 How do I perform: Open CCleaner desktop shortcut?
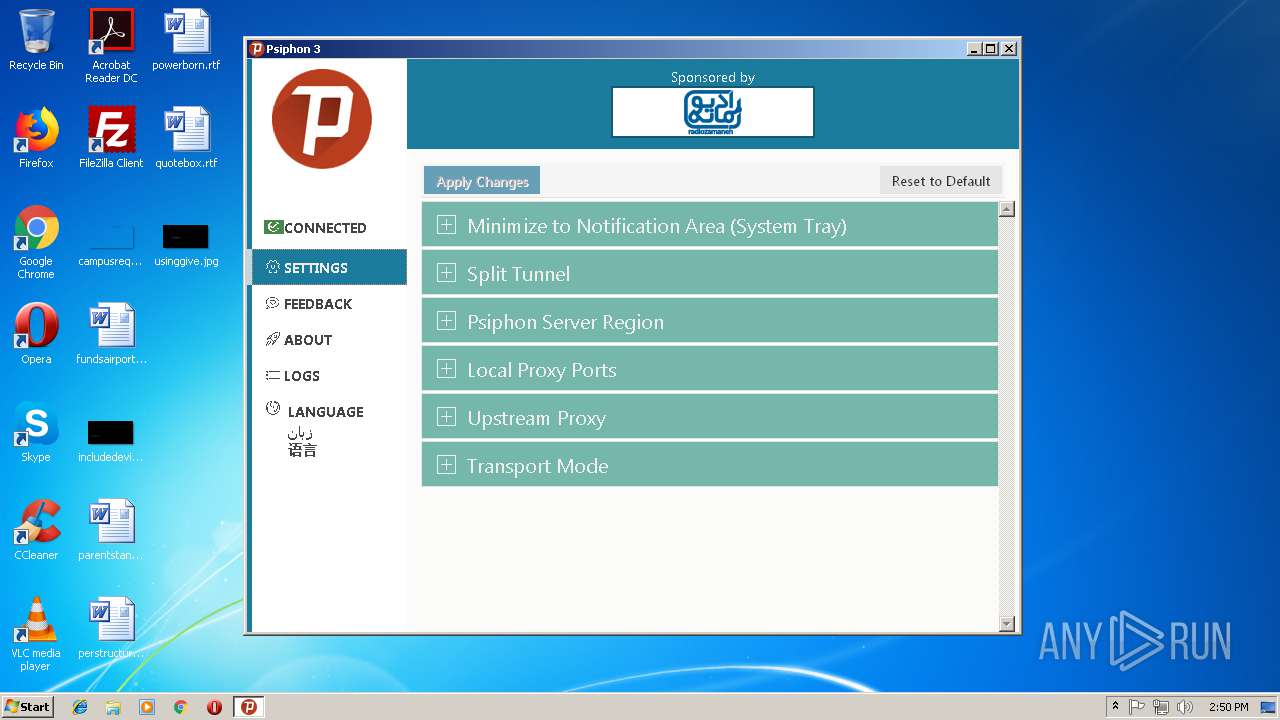pyautogui.click(x=36, y=530)
